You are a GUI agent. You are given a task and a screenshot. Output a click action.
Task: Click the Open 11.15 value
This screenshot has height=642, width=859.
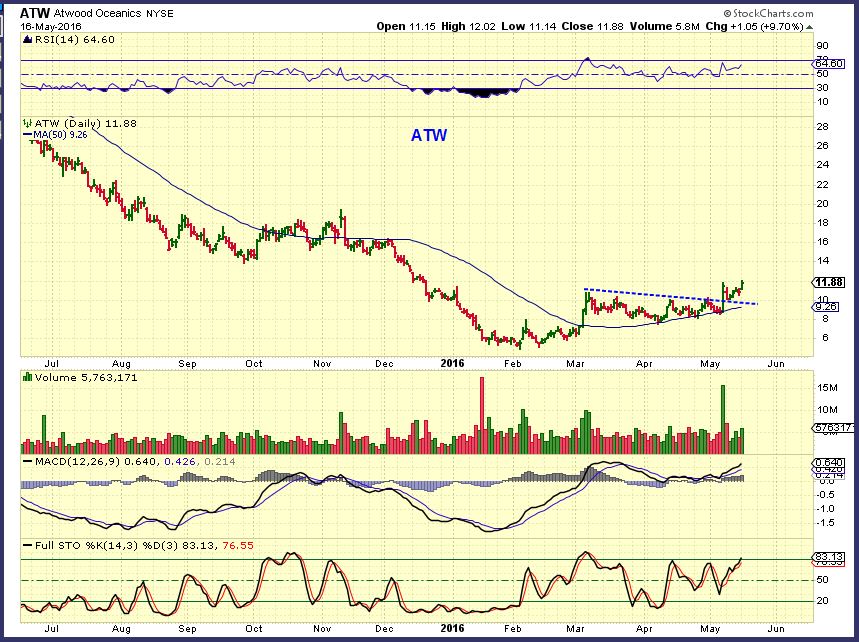pyautogui.click(x=404, y=26)
